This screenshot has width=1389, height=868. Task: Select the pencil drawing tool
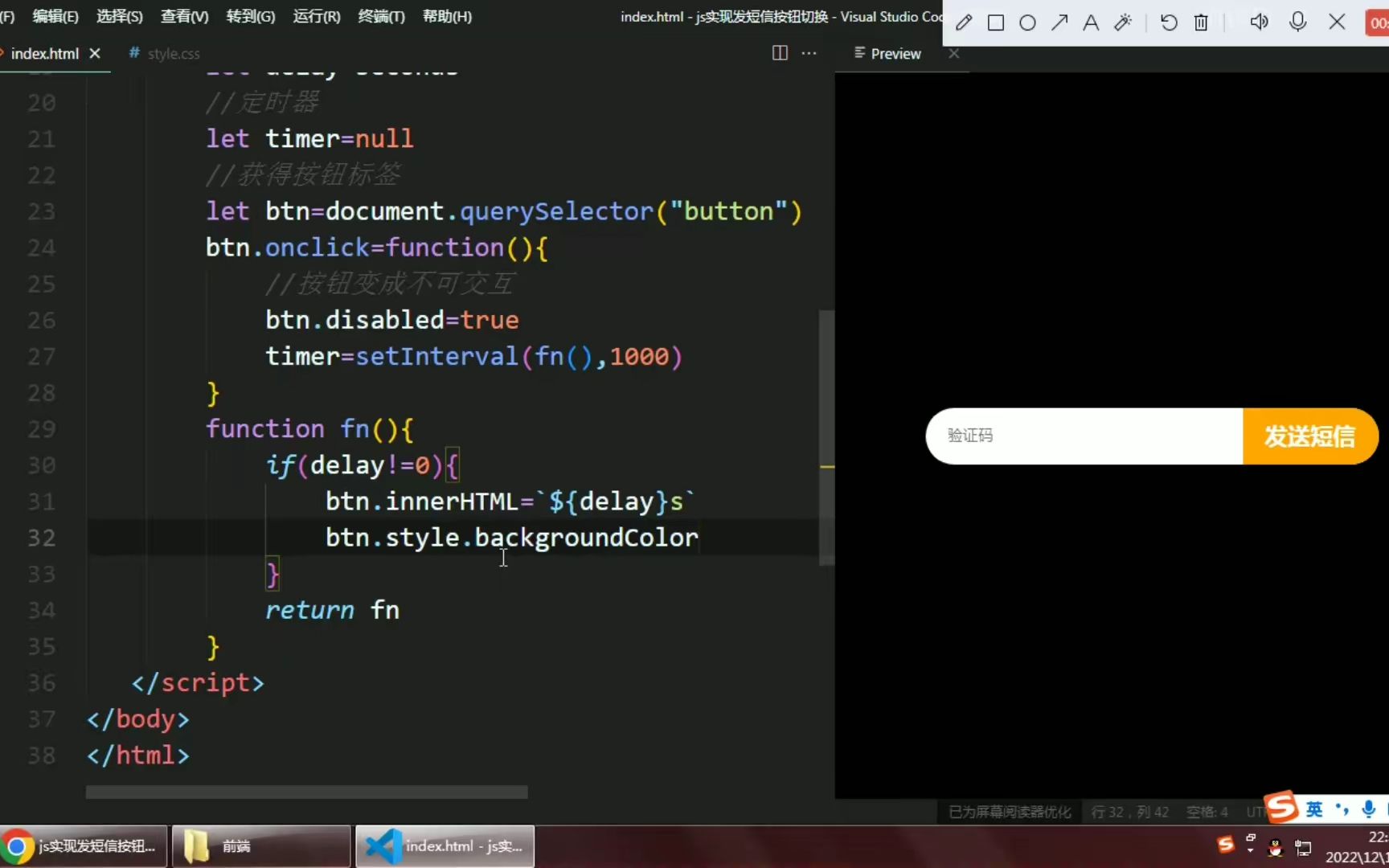(964, 23)
